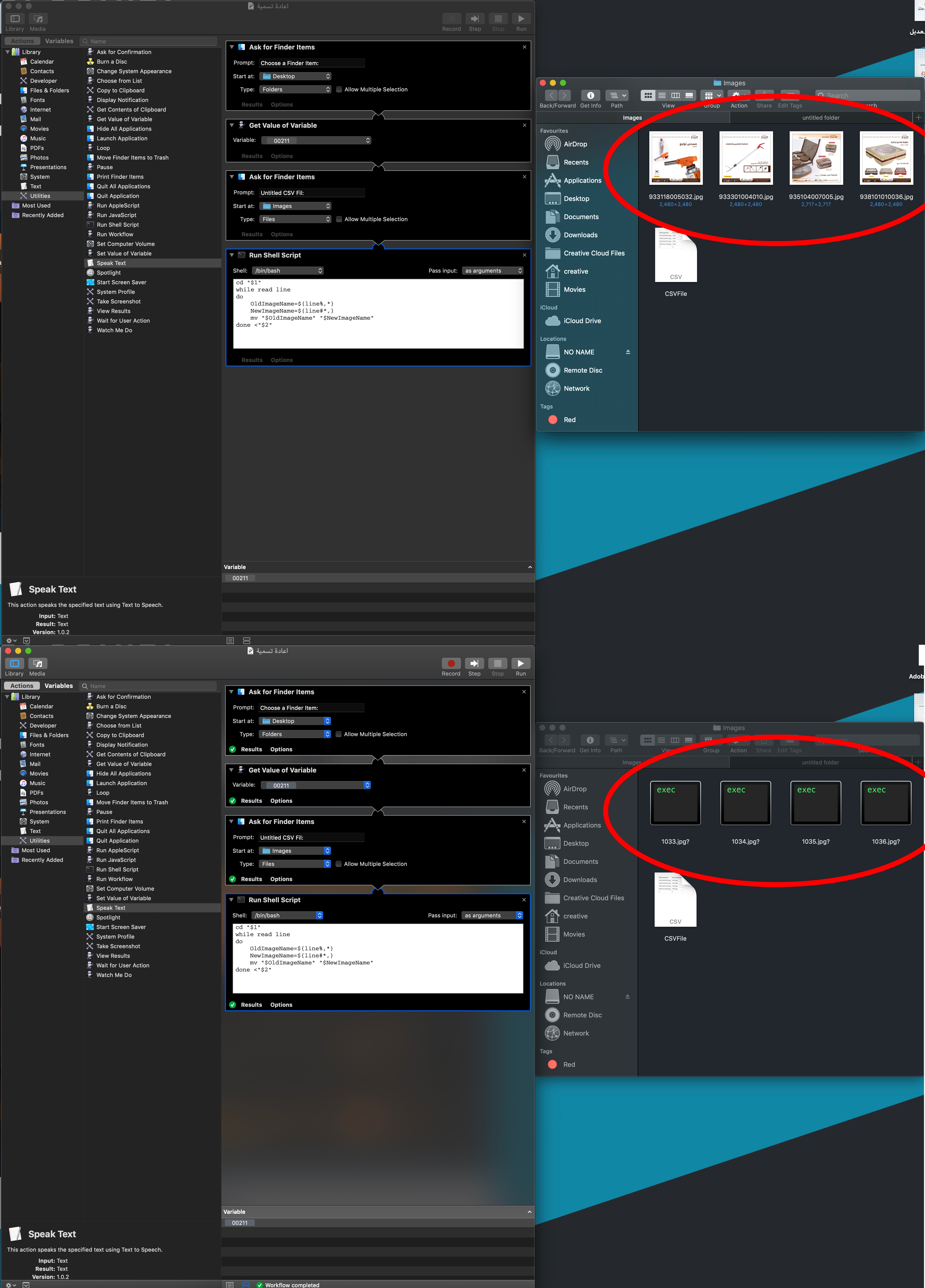
Task: Check Allow Multiple Selection beside green-checked Folders type
Action: pos(339,734)
